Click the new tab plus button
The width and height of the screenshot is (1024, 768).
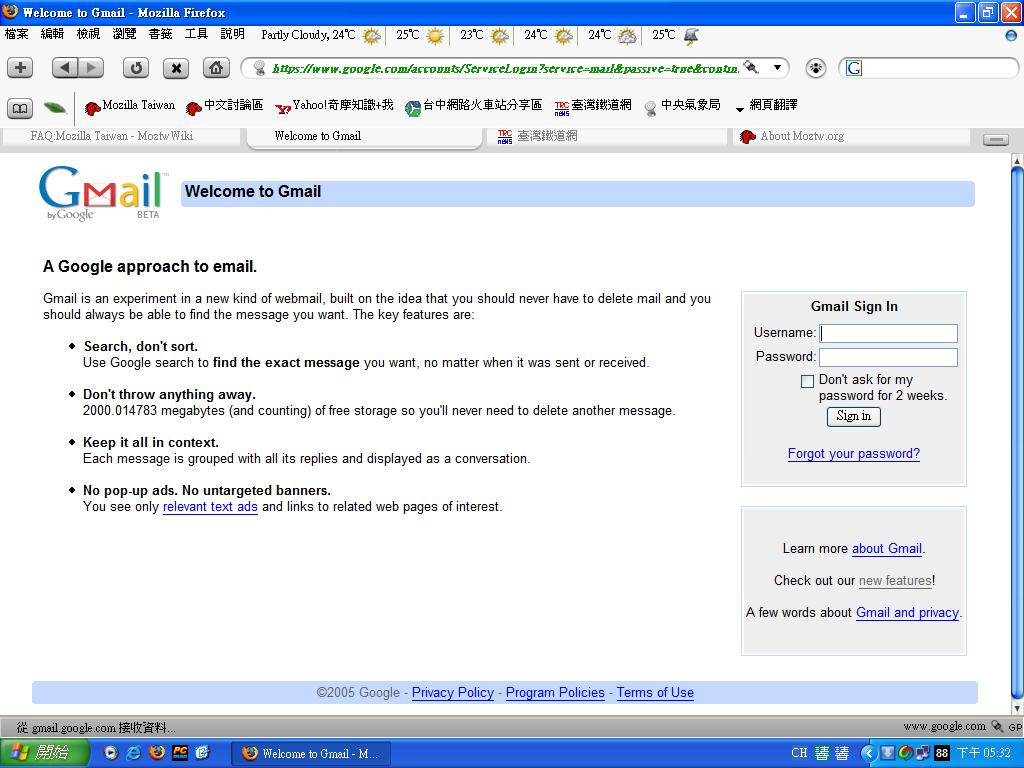(x=21, y=68)
